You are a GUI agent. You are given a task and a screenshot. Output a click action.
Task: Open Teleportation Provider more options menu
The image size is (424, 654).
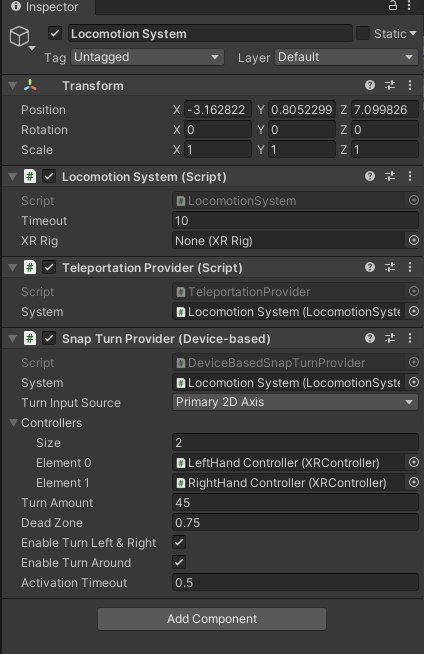410,267
